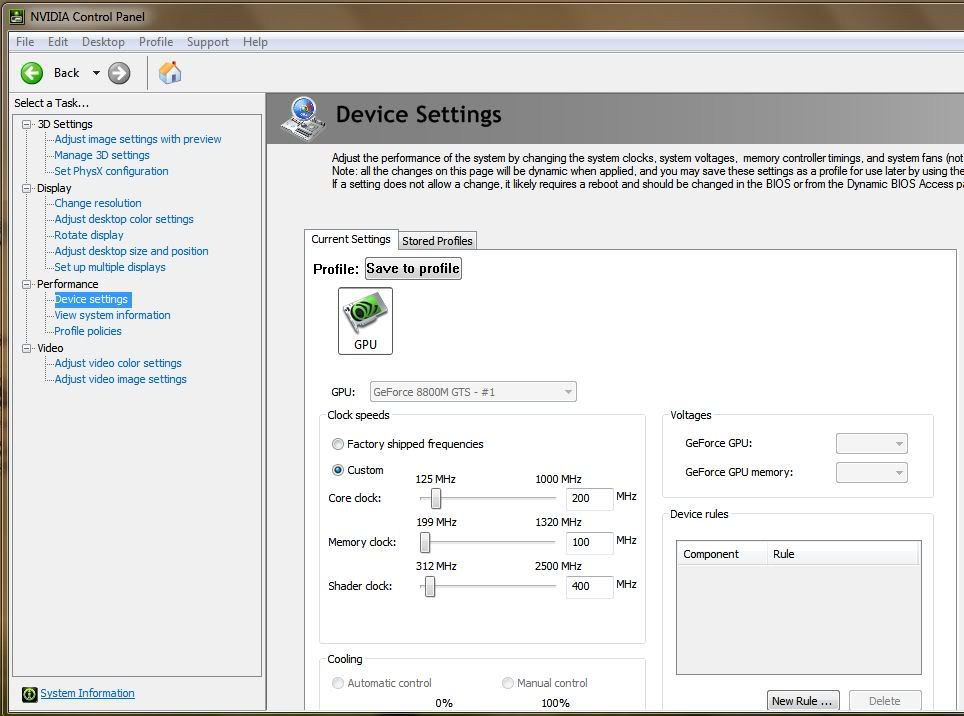
Task: Open the GeForce GPU voltage dropdown
Action: click(872, 443)
